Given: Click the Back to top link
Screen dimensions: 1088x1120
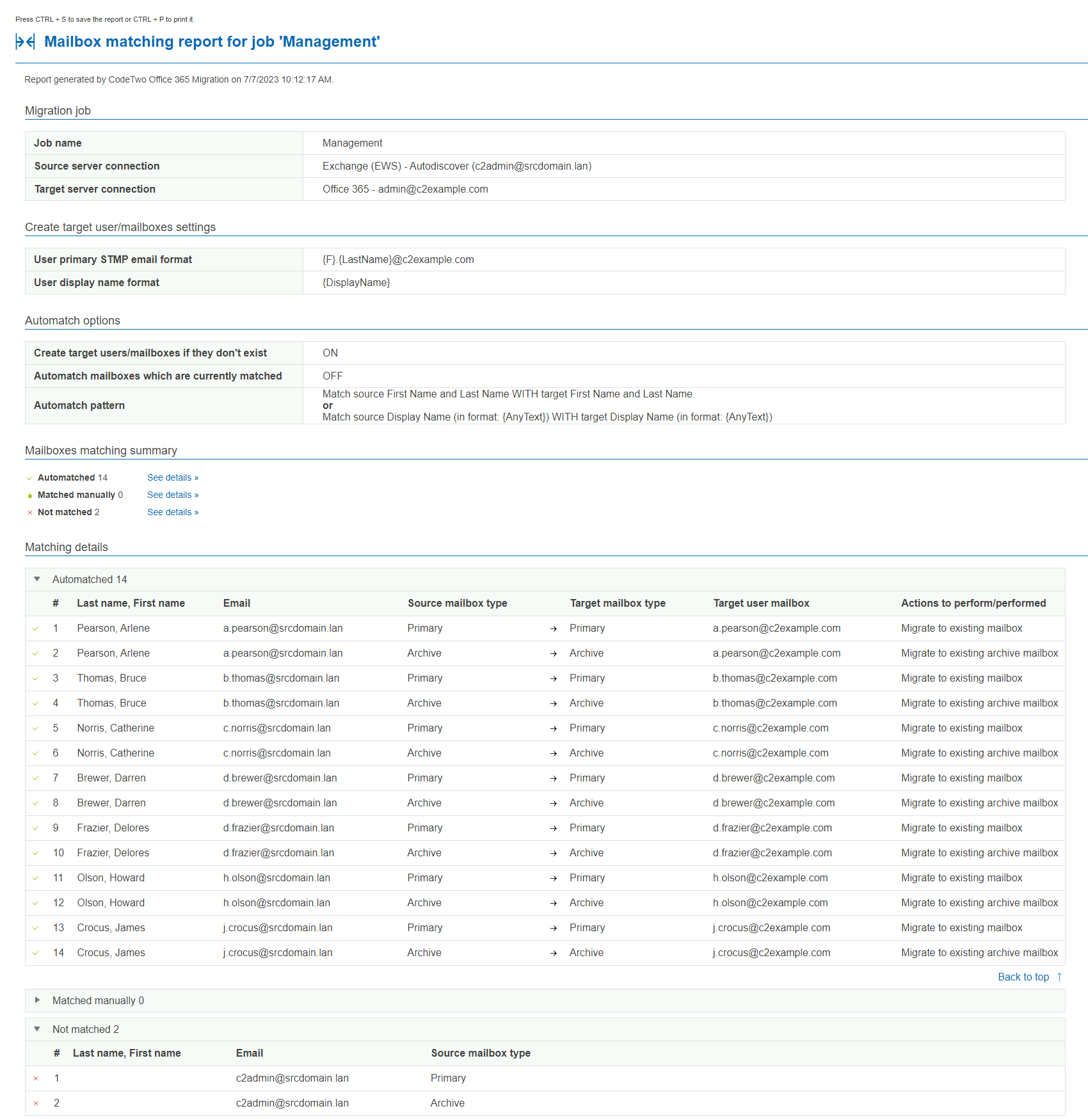Looking at the screenshot, I should coord(1023,977).
